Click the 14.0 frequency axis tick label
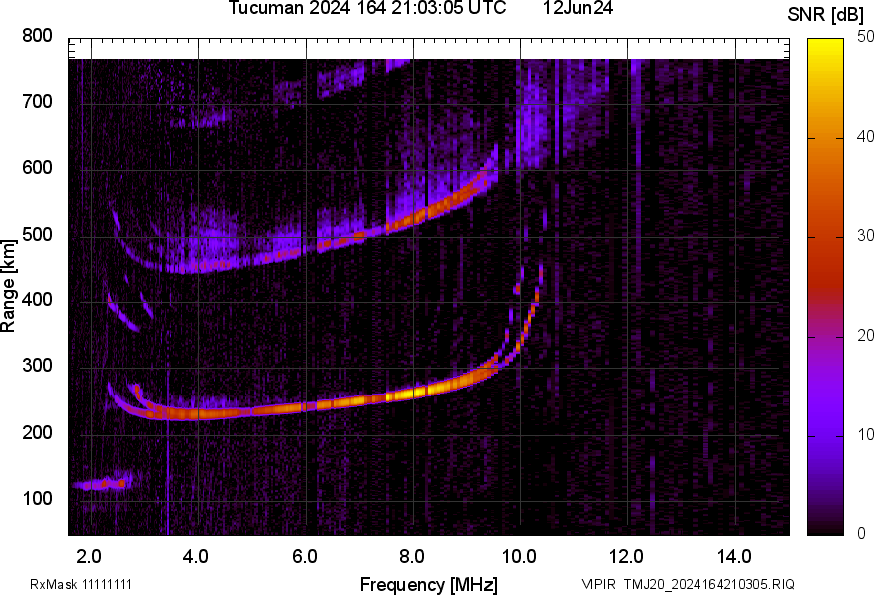Screen dimensions: 874x595 tap(734, 556)
